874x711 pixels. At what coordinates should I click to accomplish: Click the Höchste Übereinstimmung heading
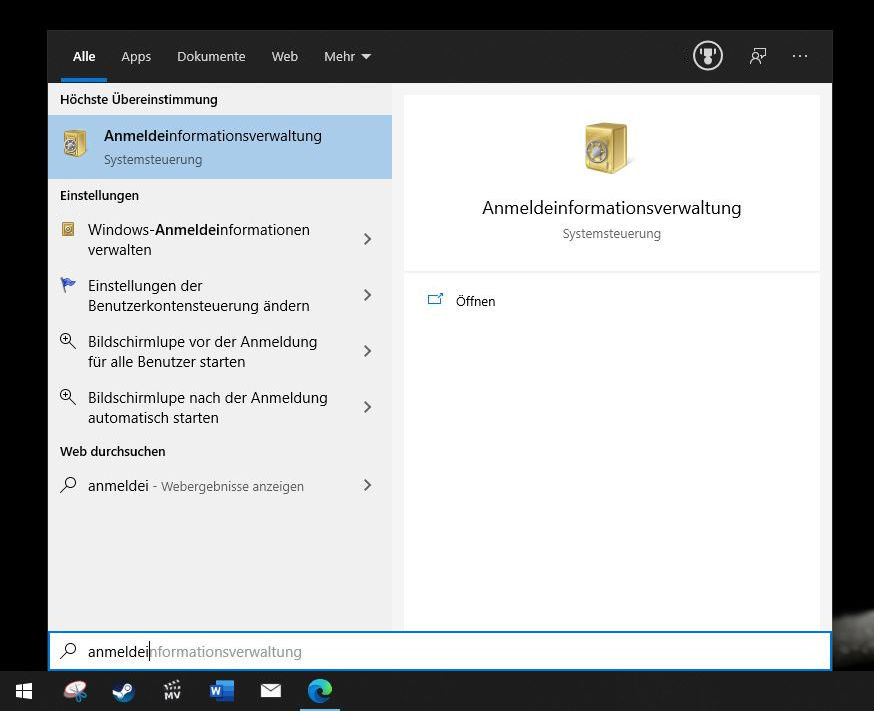tap(139, 99)
